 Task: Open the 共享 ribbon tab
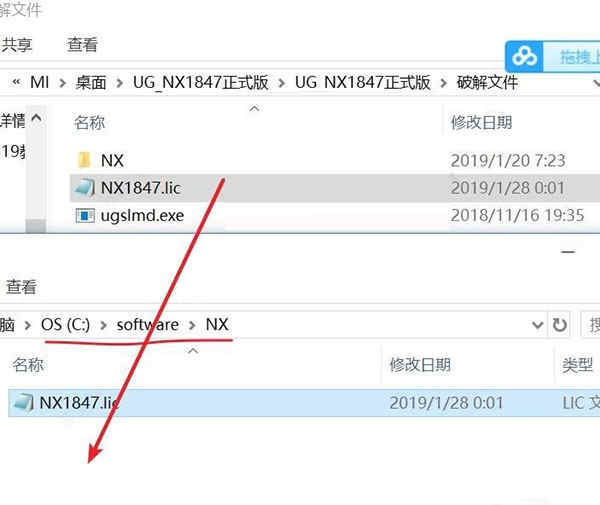[16, 45]
